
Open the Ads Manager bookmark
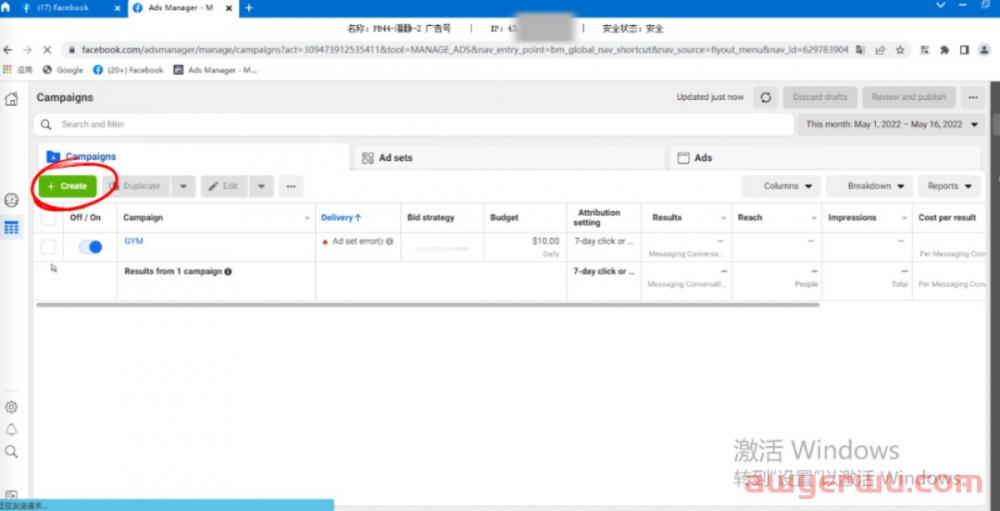coord(216,70)
